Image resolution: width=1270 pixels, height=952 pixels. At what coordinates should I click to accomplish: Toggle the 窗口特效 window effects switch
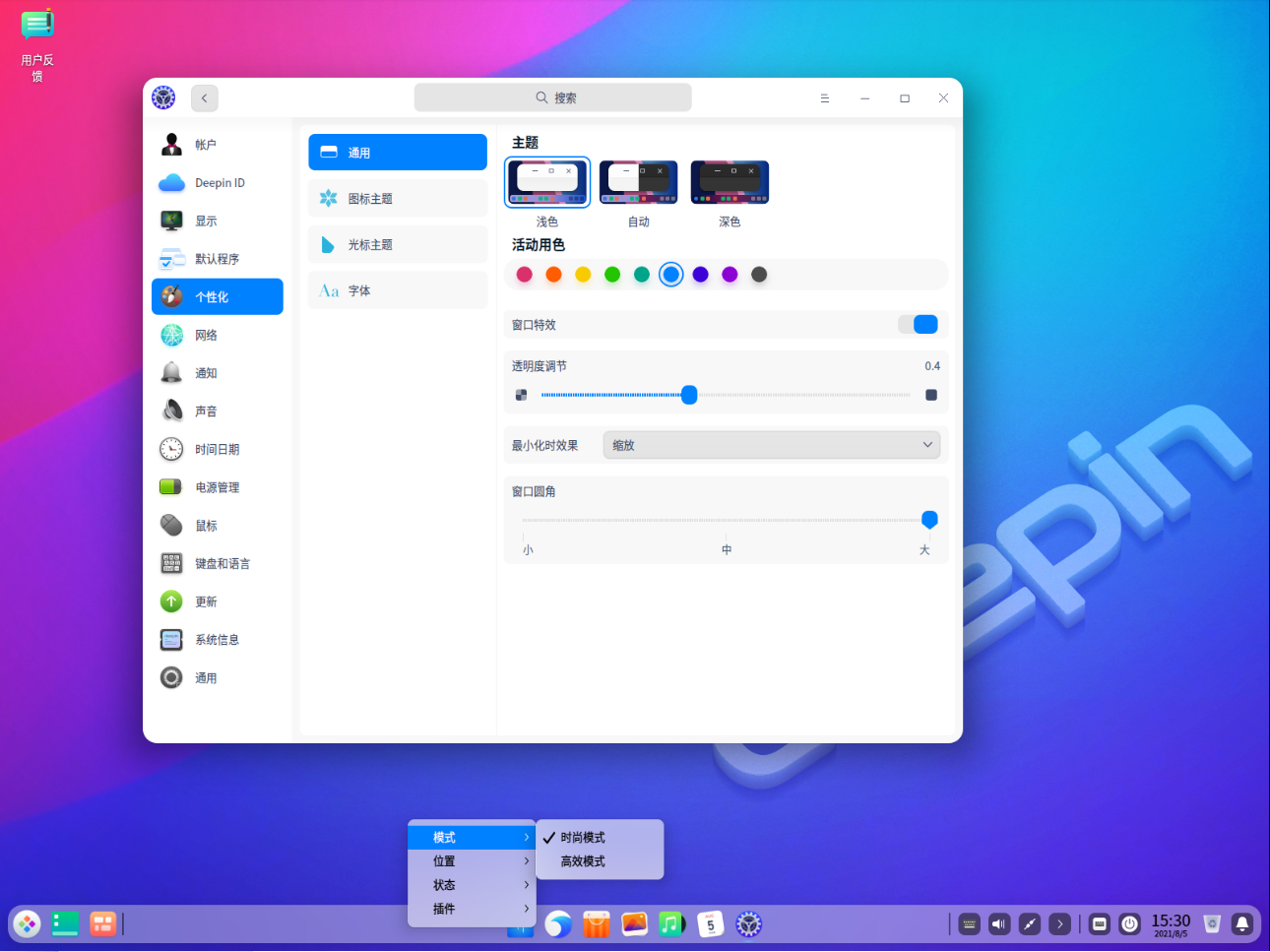click(918, 325)
